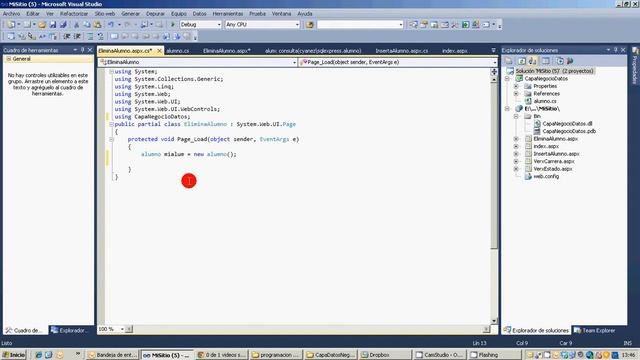Click the solution configurations search box

pos(360,24)
